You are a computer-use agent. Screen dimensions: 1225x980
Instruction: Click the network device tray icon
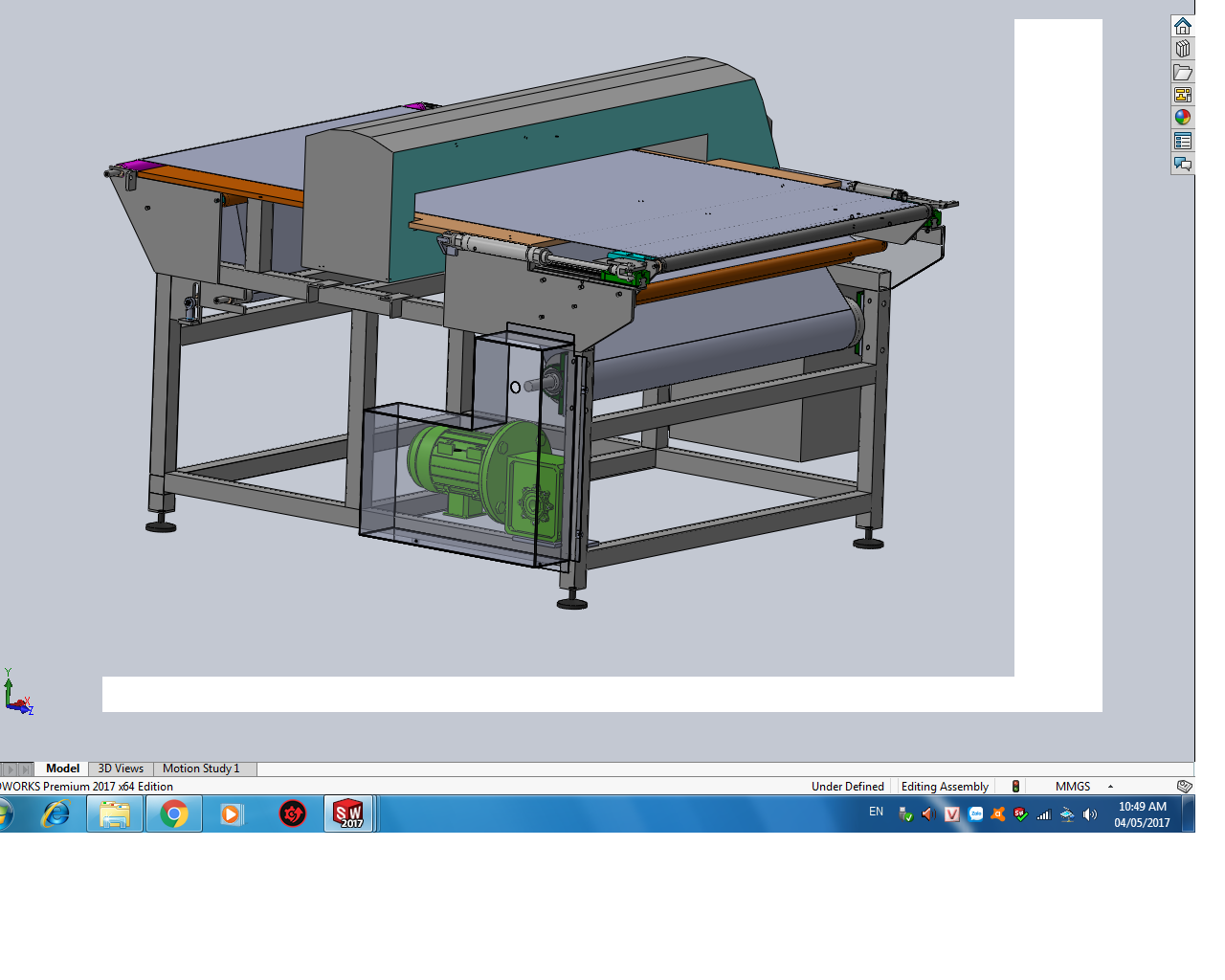tap(1067, 814)
